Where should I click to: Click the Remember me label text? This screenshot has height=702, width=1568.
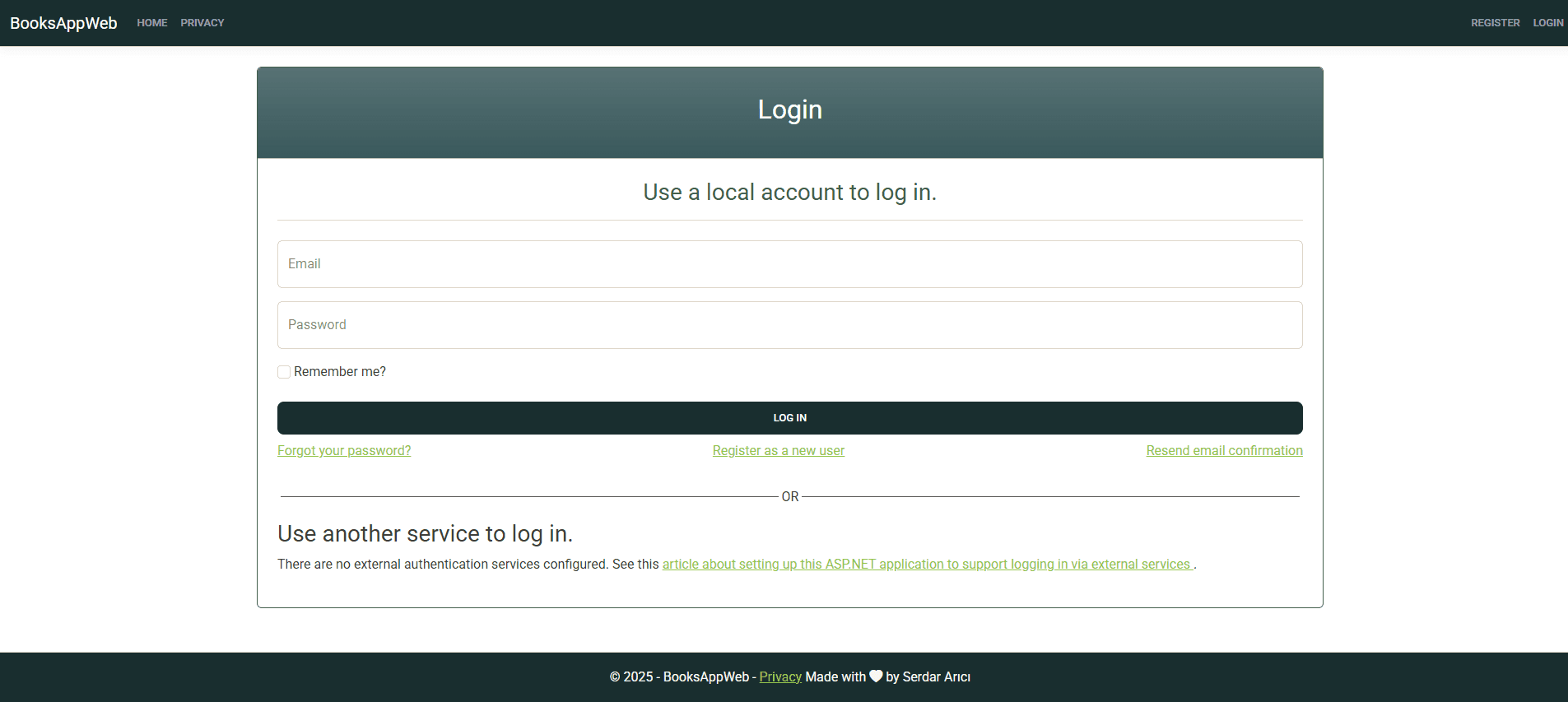[x=340, y=372]
